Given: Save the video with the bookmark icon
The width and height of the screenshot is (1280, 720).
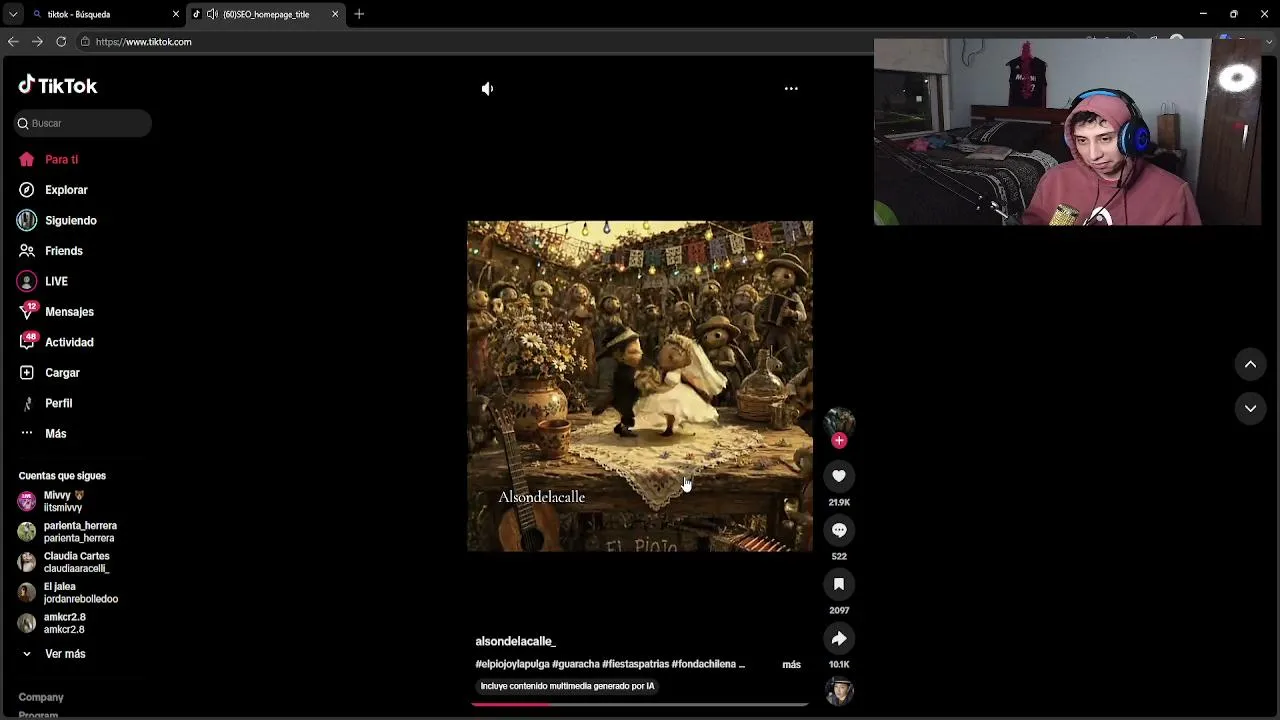Looking at the screenshot, I should [x=839, y=584].
